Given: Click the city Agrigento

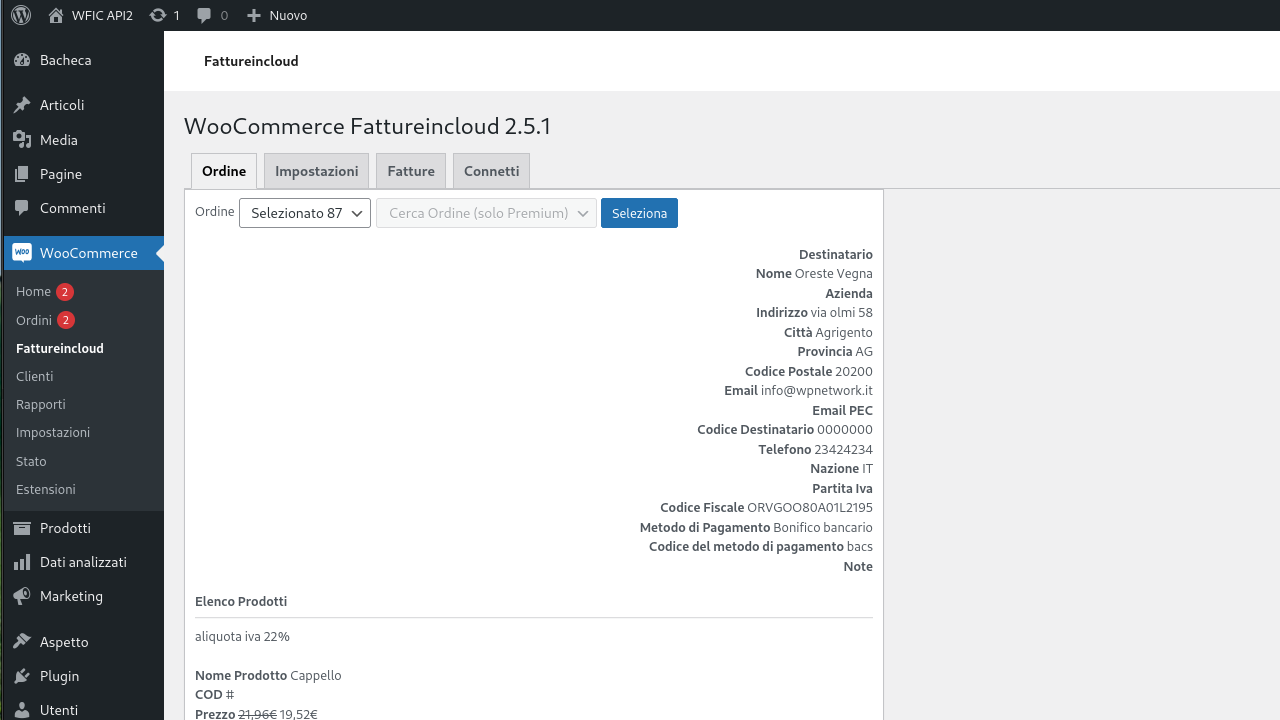Looking at the screenshot, I should tap(844, 333).
